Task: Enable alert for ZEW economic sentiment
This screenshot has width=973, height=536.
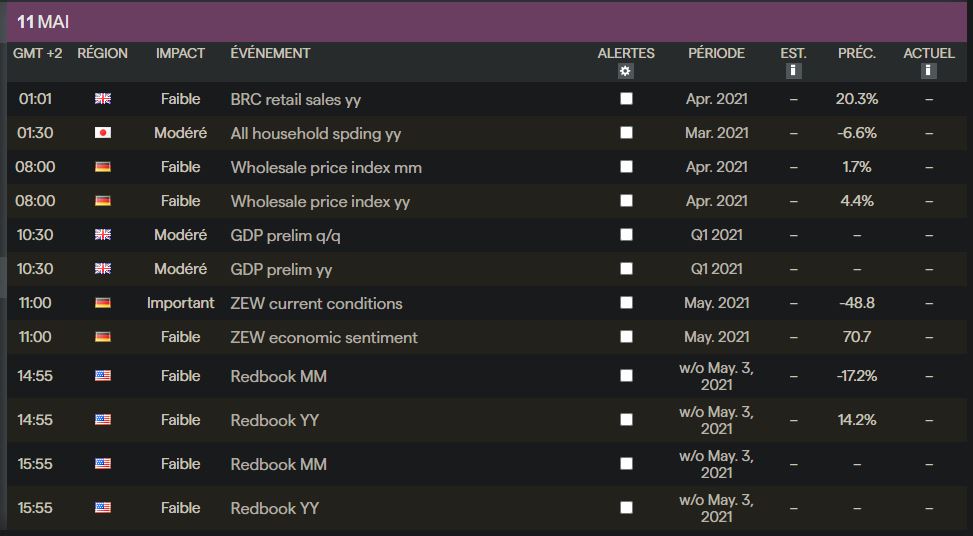Action: point(626,337)
